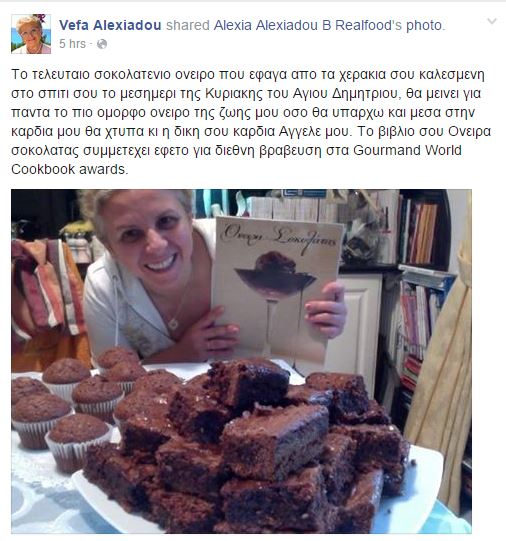
Task: Click the word "shared" in post header
Action: (x=188, y=25)
